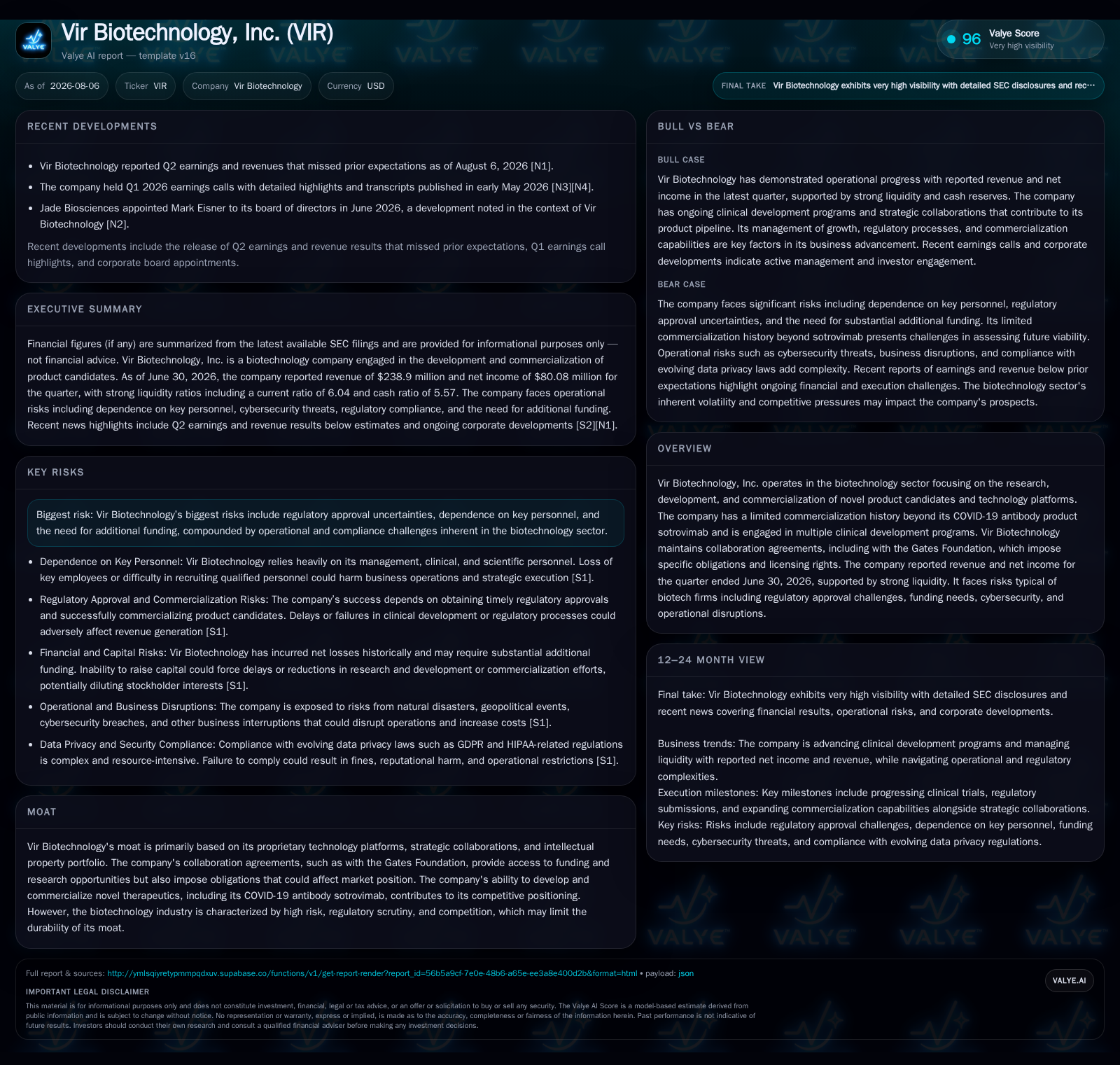This screenshot has height=1065, width=1120.
Task: Click the 'Dependence on Key Personnel' risk bullet
Action: coord(326,570)
